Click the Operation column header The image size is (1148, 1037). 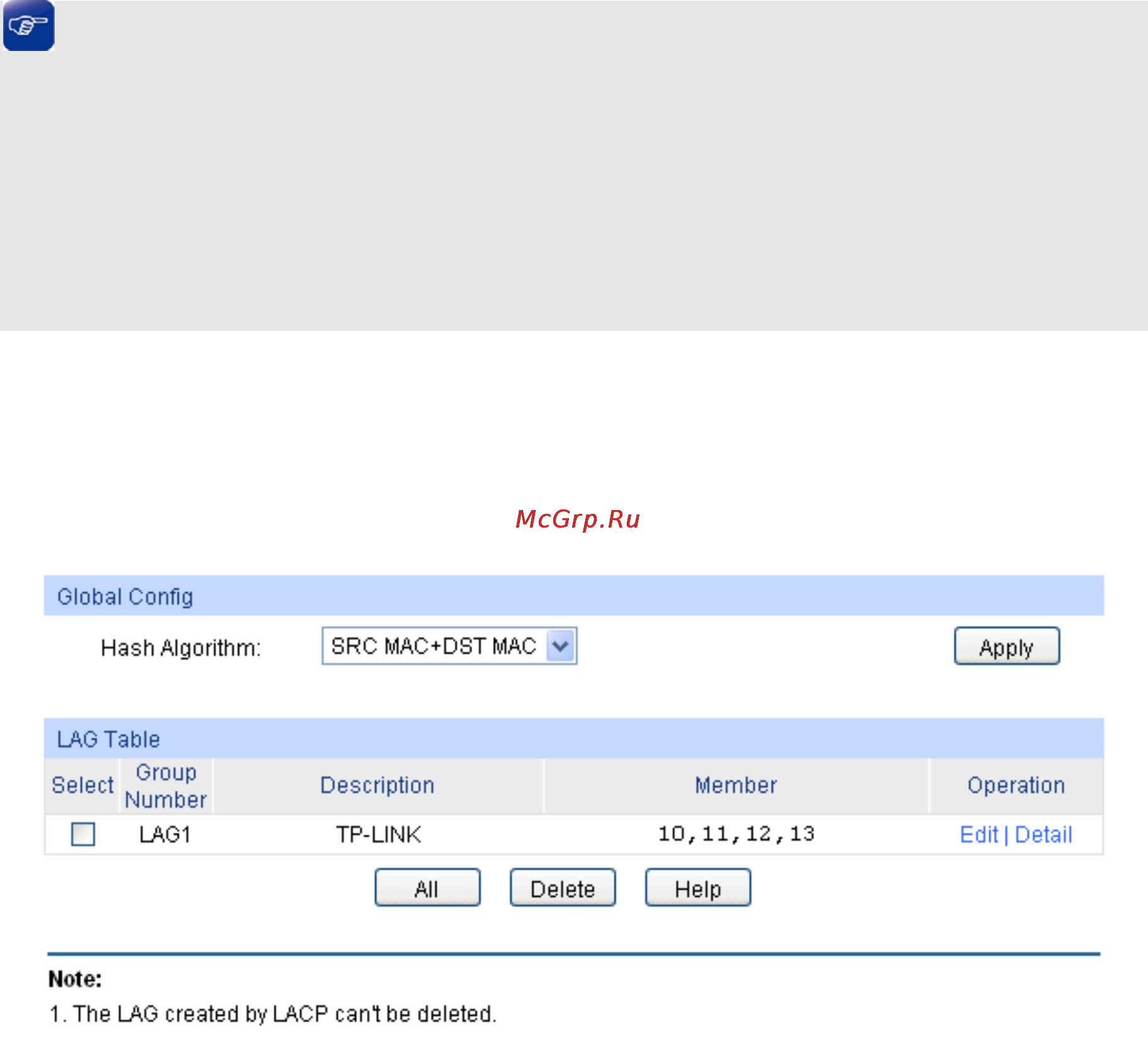coord(1016,785)
